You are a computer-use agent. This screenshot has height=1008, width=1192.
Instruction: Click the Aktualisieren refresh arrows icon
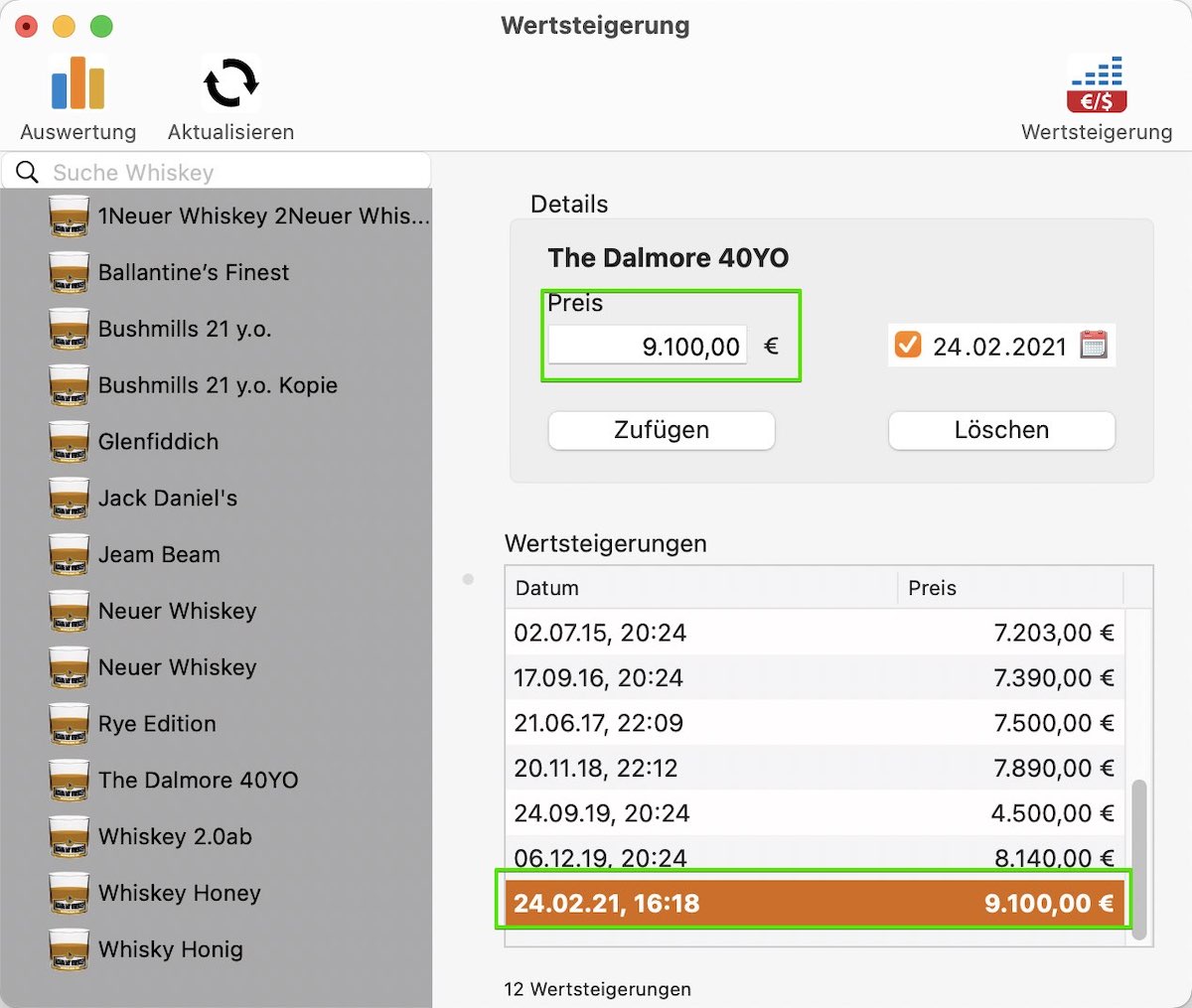tap(230, 82)
